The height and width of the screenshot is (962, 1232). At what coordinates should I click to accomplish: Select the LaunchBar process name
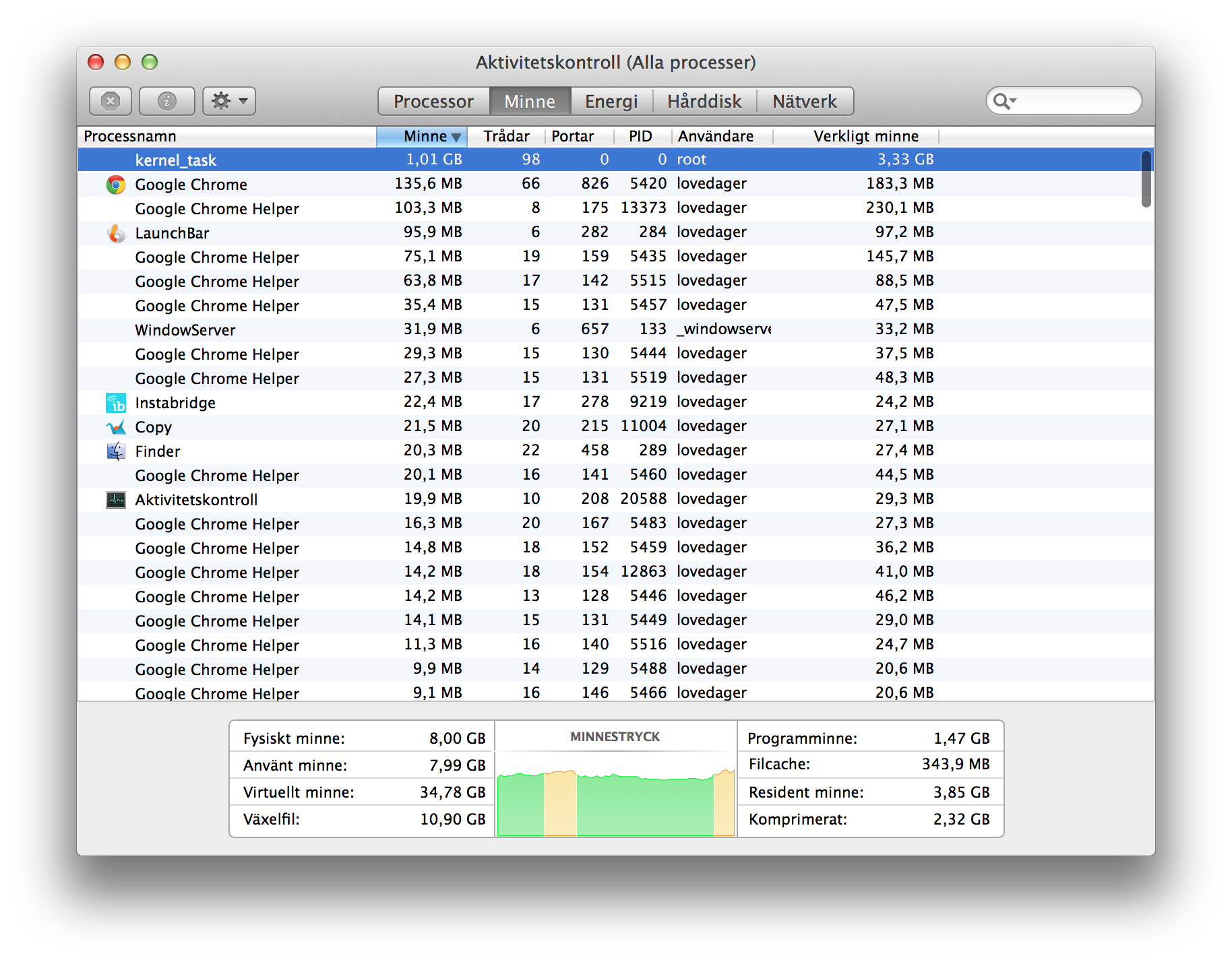click(172, 233)
